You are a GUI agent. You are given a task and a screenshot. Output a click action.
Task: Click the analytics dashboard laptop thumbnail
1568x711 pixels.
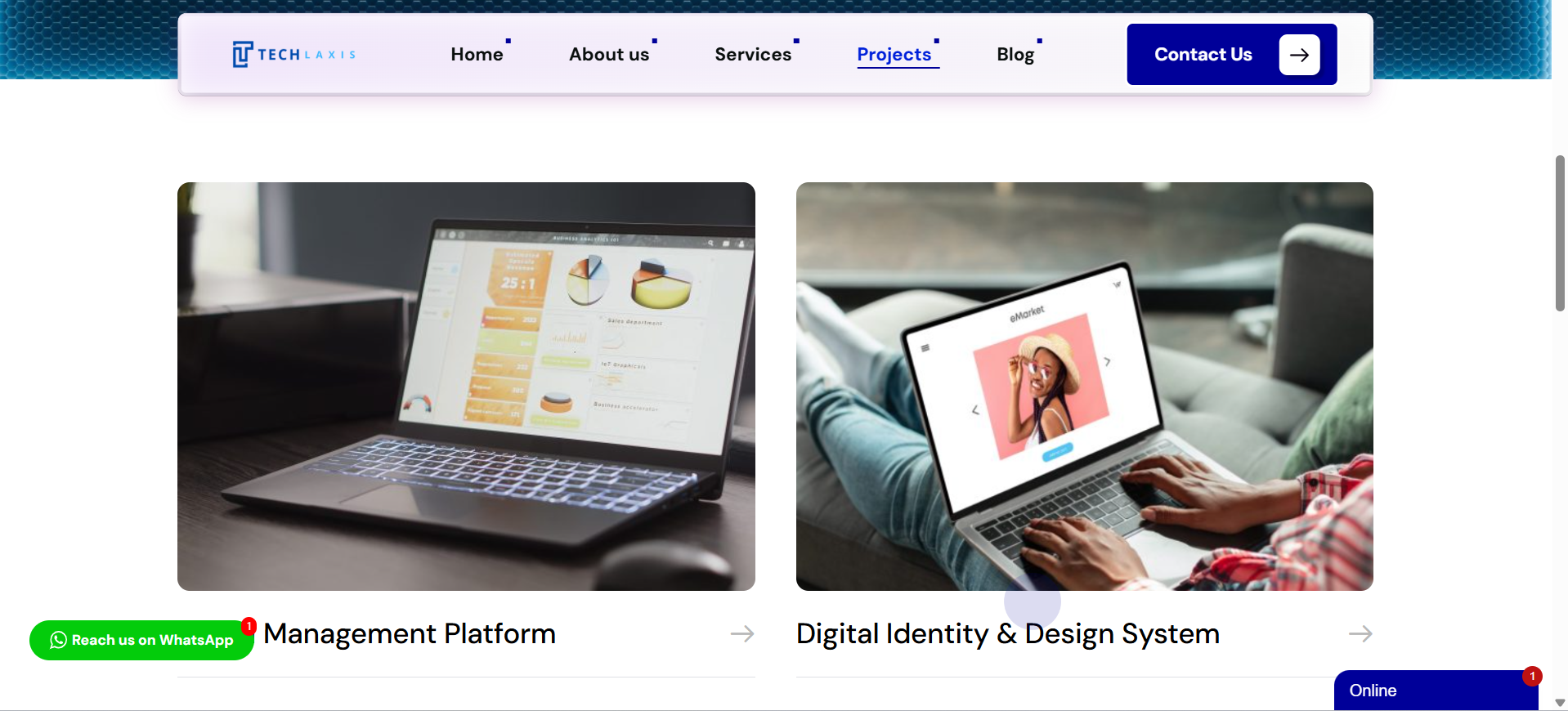click(466, 387)
